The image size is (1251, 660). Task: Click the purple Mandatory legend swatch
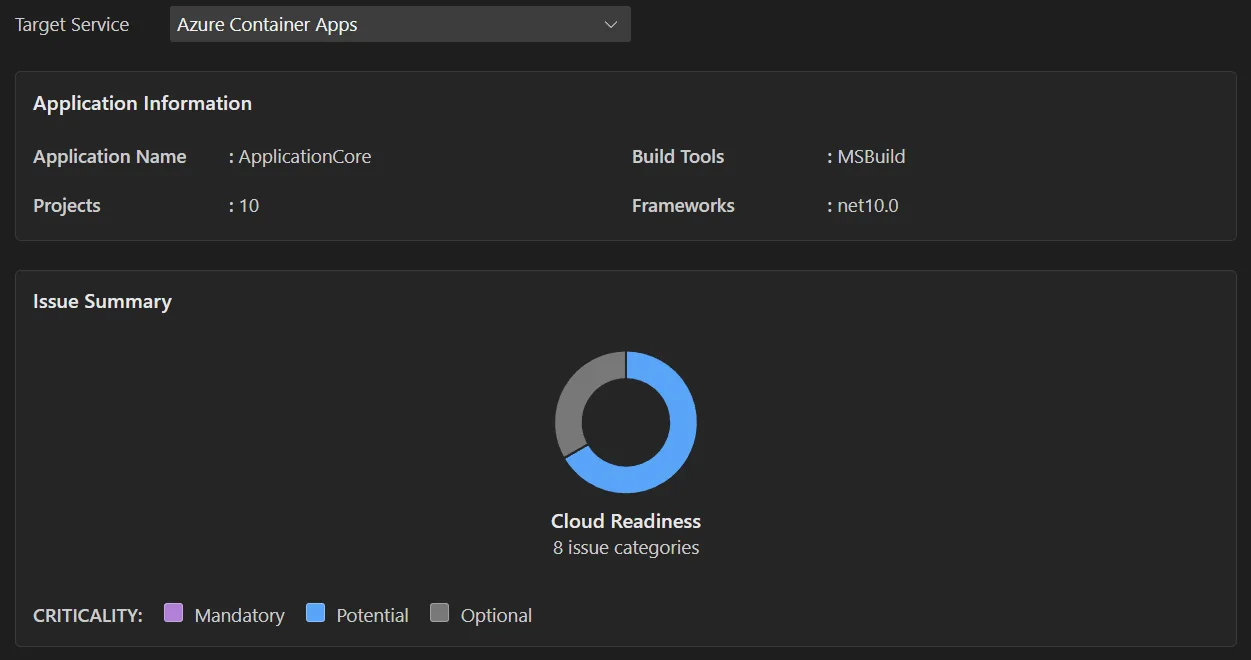[x=173, y=613]
